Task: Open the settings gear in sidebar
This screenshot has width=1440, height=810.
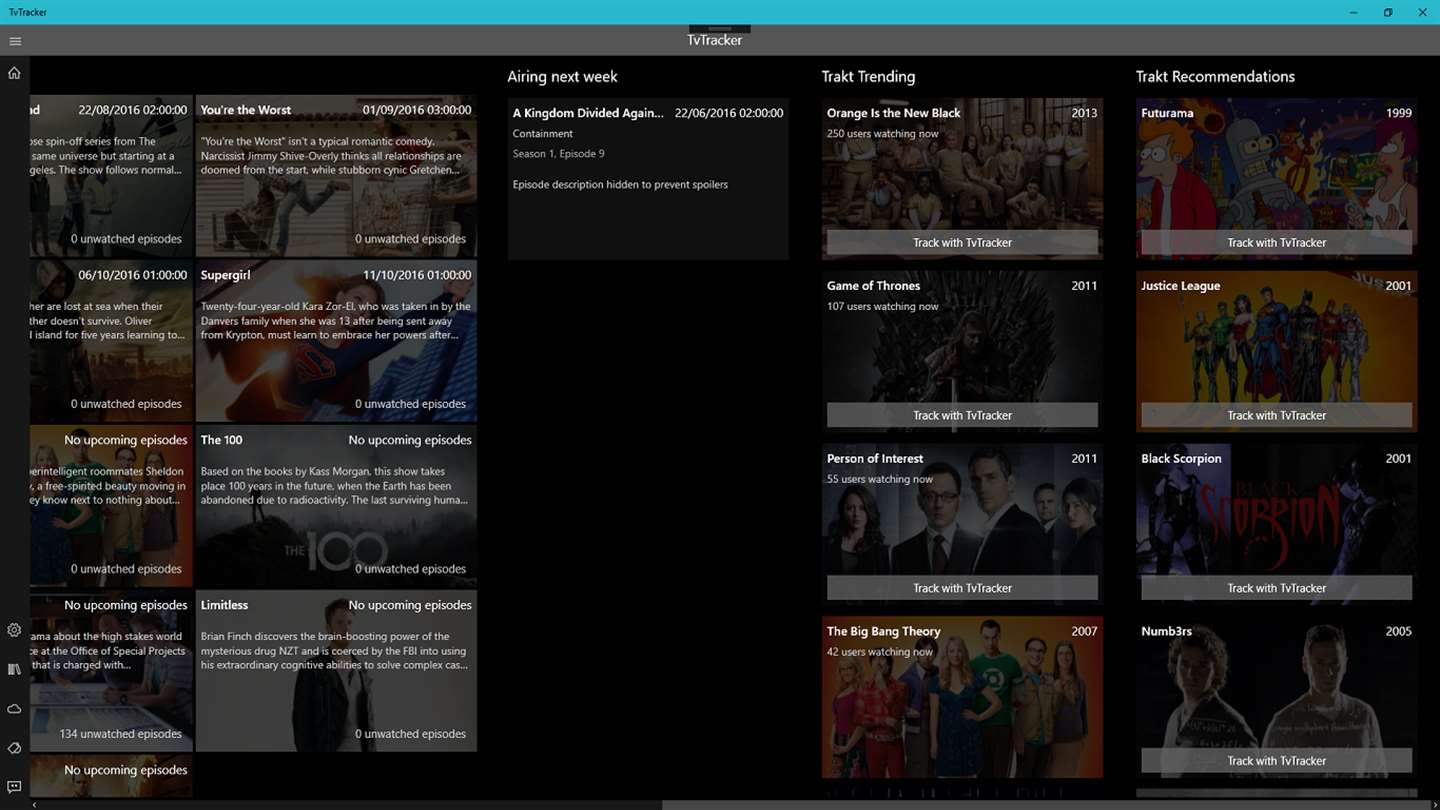Action: (x=14, y=630)
